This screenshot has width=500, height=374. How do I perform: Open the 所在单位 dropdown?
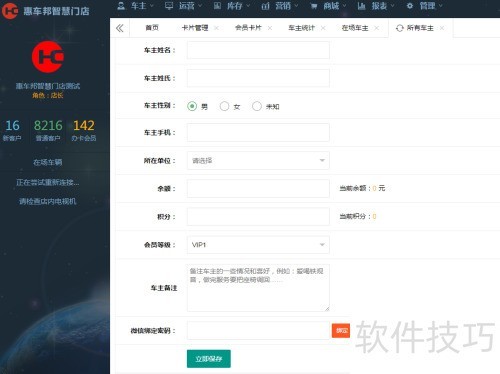tap(258, 161)
